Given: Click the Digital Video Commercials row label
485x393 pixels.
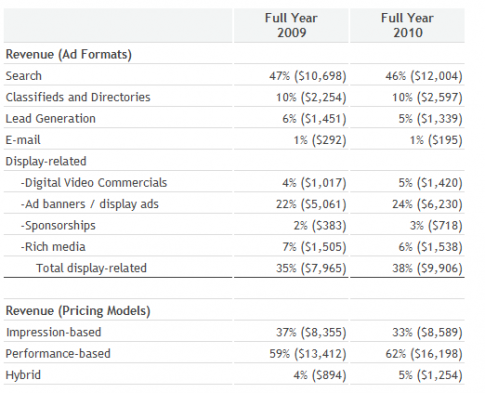Looking at the screenshot, I should pyautogui.click(x=94, y=183).
